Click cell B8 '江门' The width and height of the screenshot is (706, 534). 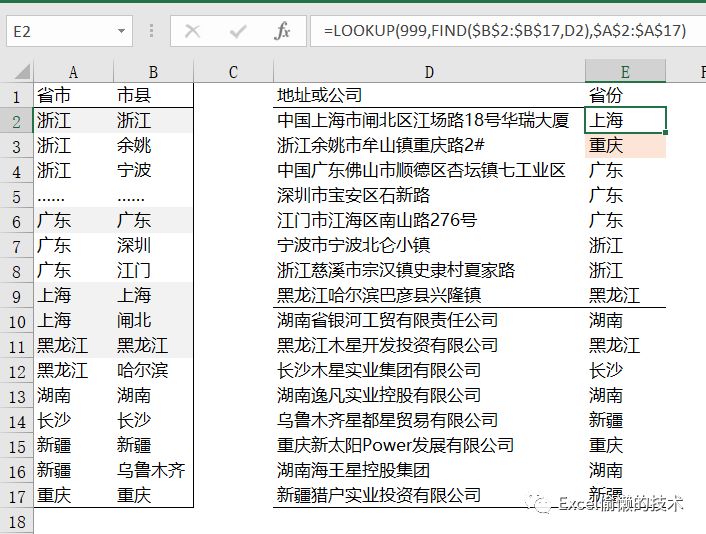[153, 271]
